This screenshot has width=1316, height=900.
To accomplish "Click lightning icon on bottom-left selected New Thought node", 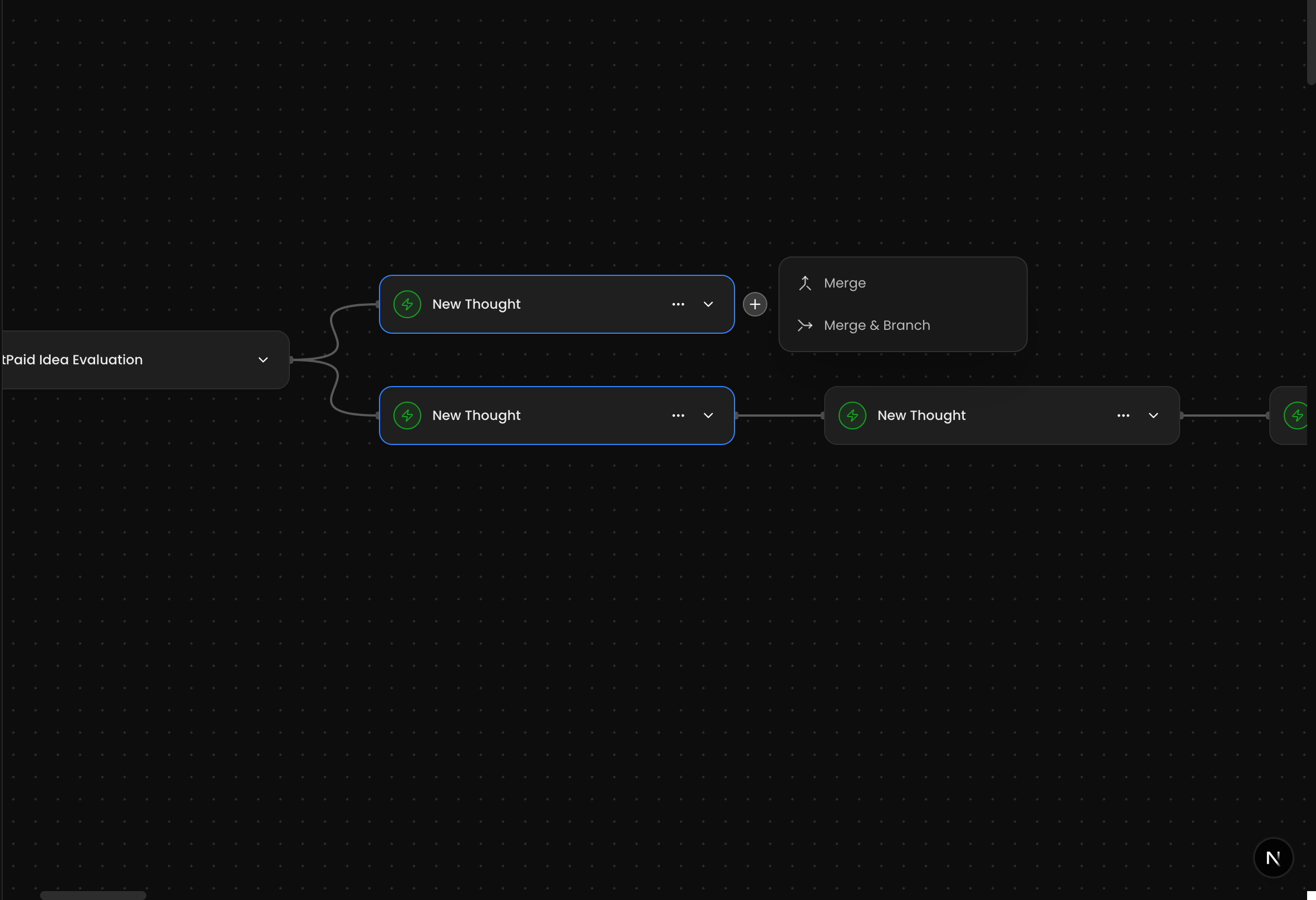I will pos(407,416).
